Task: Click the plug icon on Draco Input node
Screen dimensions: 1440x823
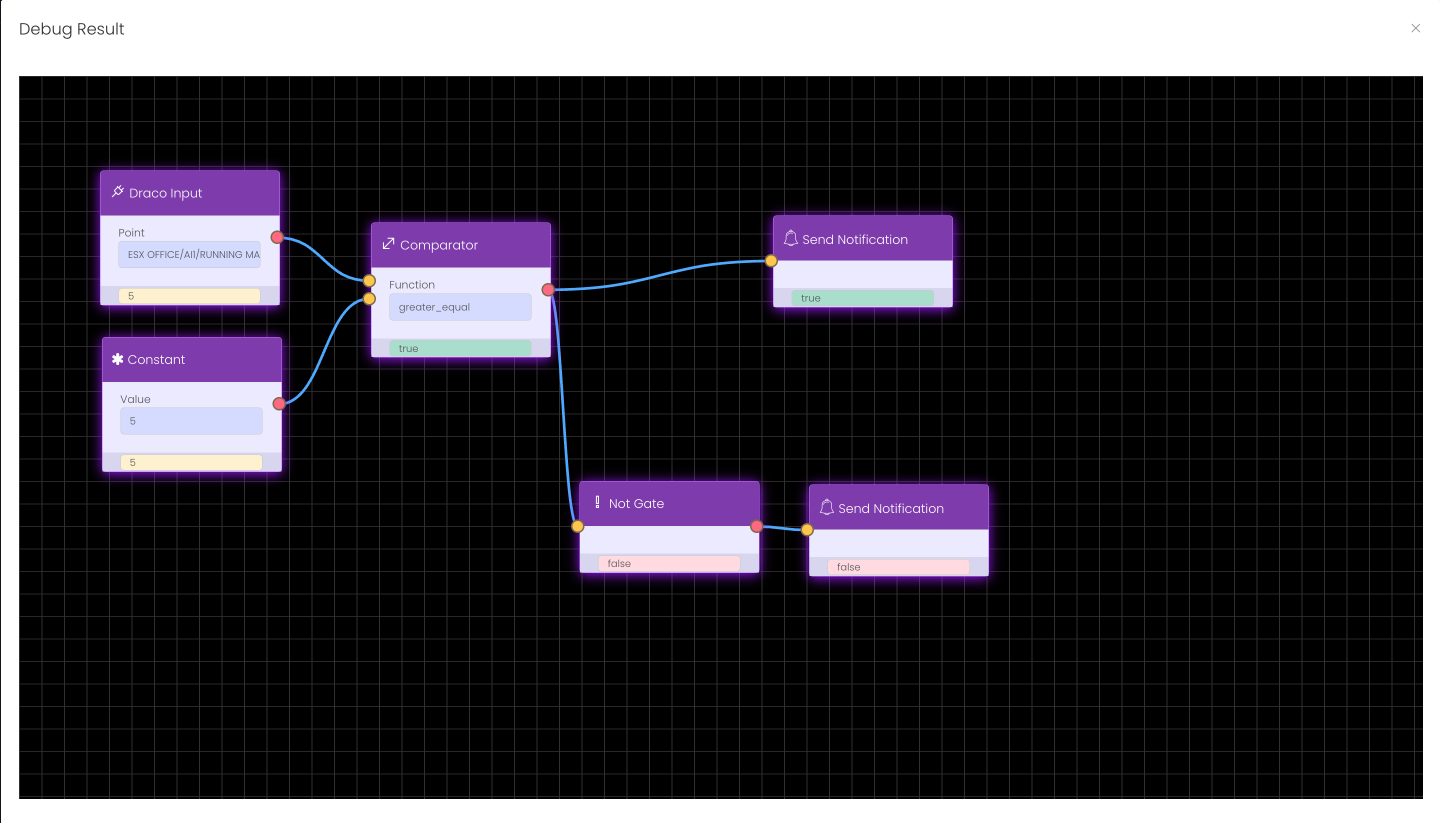Action: point(118,193)
